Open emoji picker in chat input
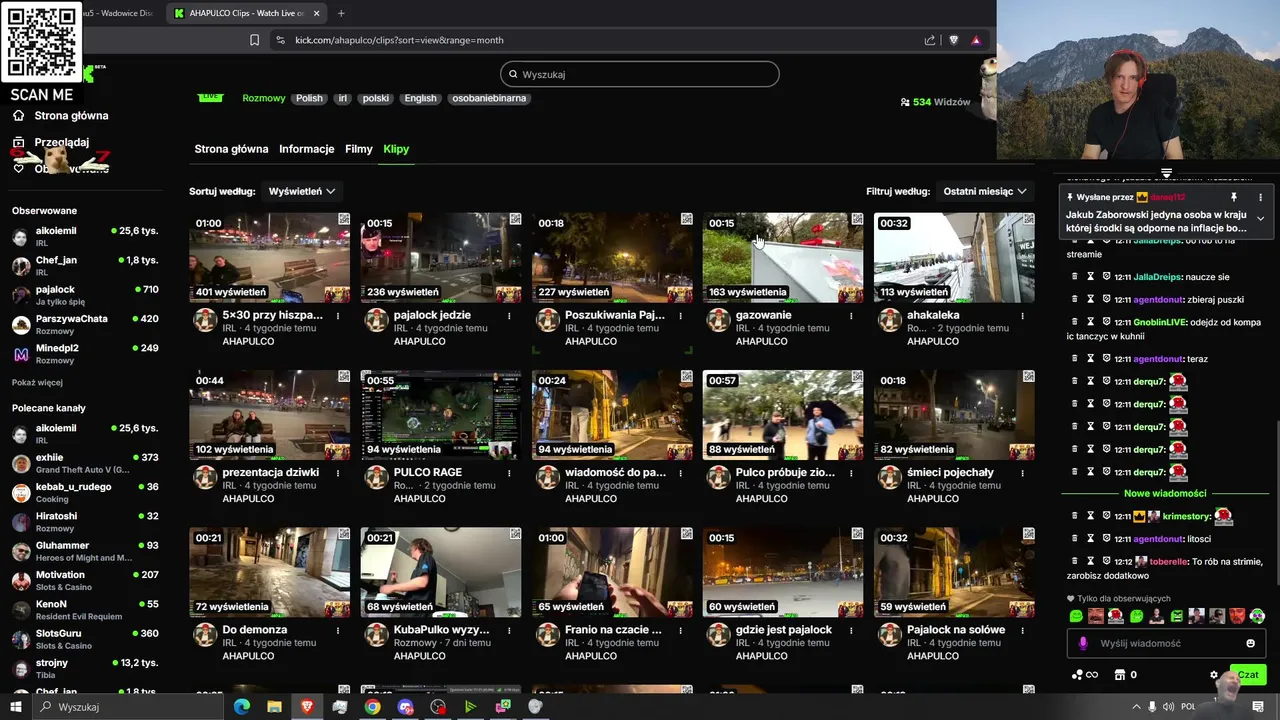The width and height of the screenshot is (1280, 720). (x=1250, y=643)
